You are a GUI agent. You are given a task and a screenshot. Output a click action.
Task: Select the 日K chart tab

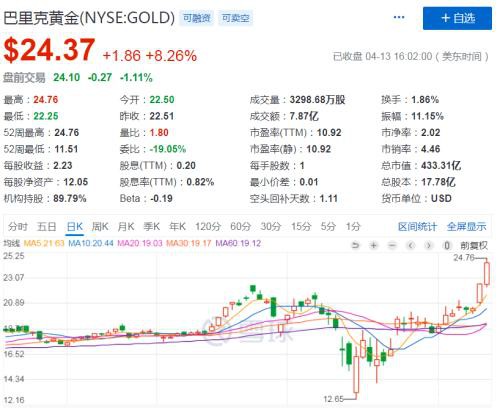click(x=75, y=227)
